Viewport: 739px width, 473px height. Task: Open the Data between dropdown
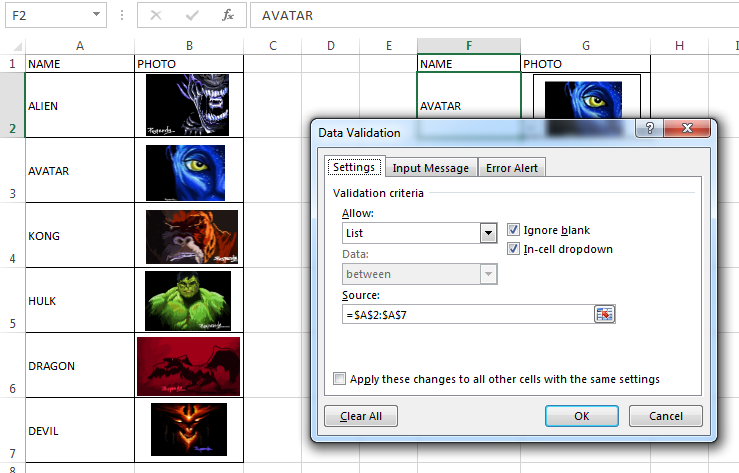488,274
